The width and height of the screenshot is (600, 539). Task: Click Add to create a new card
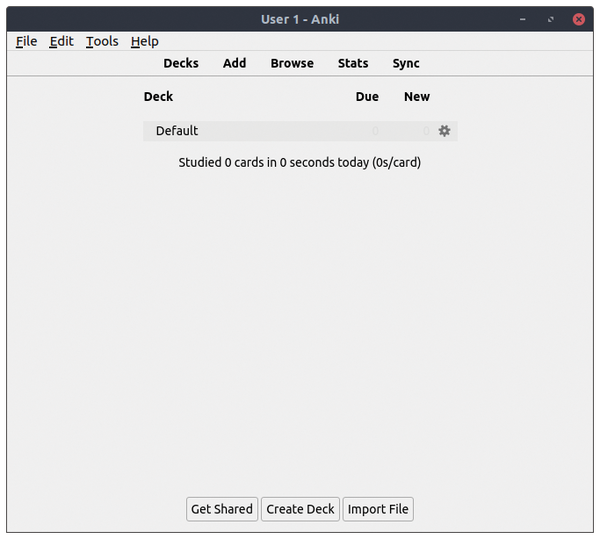pyautogui.click(x=235, y=63)
